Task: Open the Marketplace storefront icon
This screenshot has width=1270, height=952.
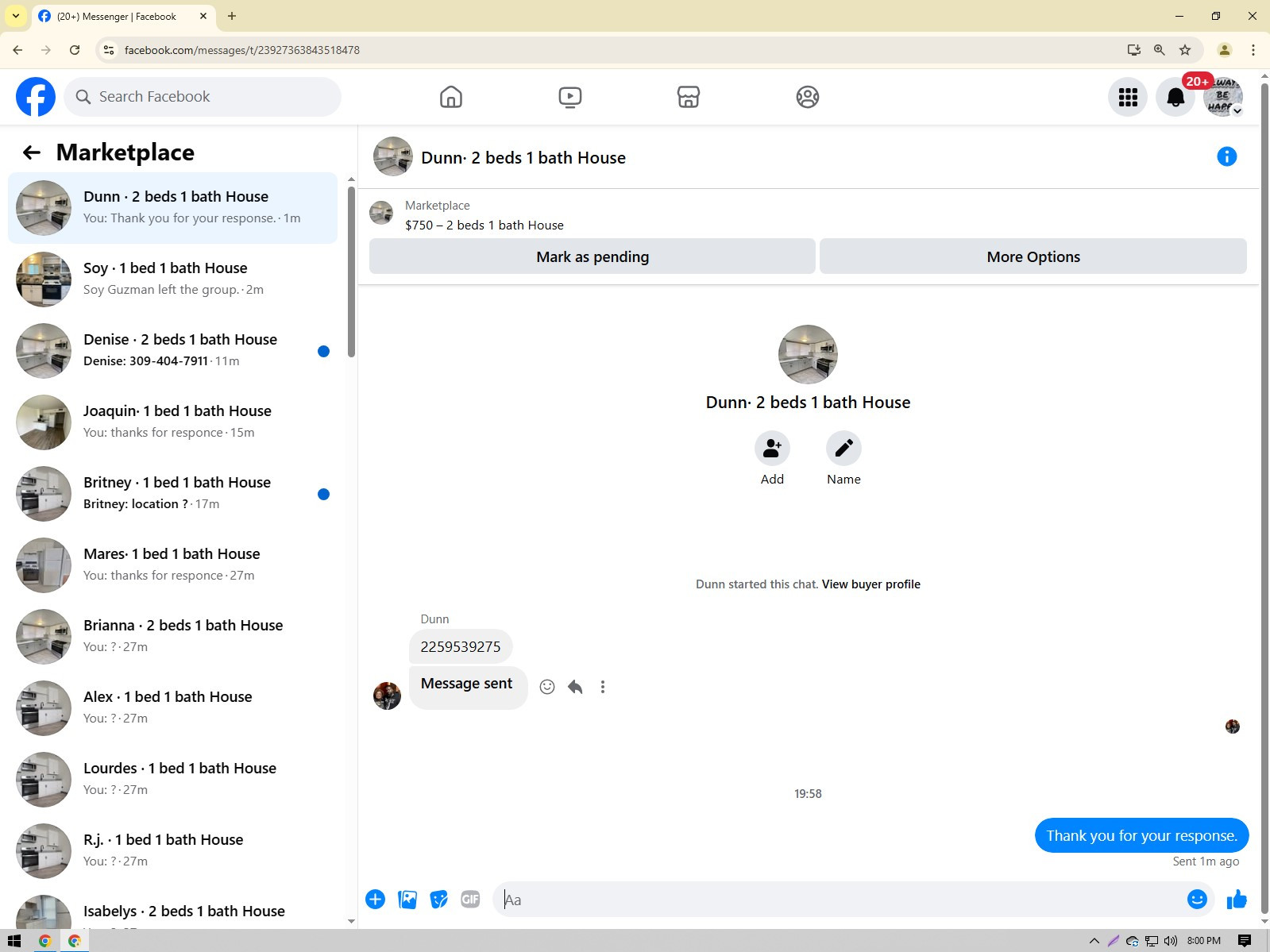Action: (x=689, y=97)
